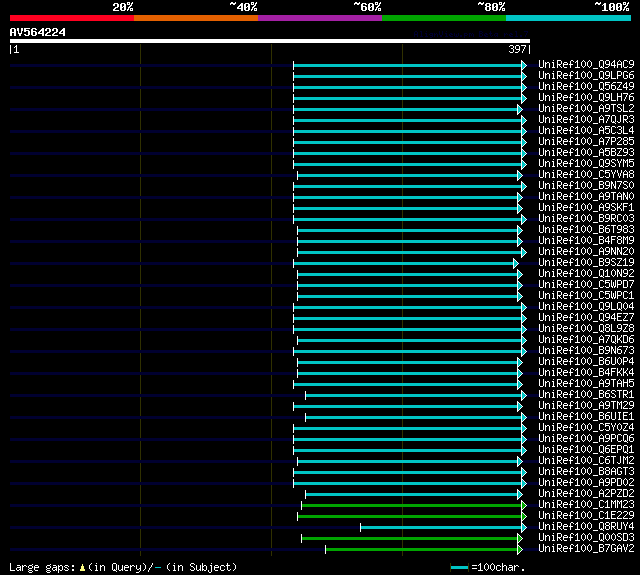Click the UniRef100_B9SZ19 label
The width and height of the screenshot is (640, 575).
(x=586, y=263)
